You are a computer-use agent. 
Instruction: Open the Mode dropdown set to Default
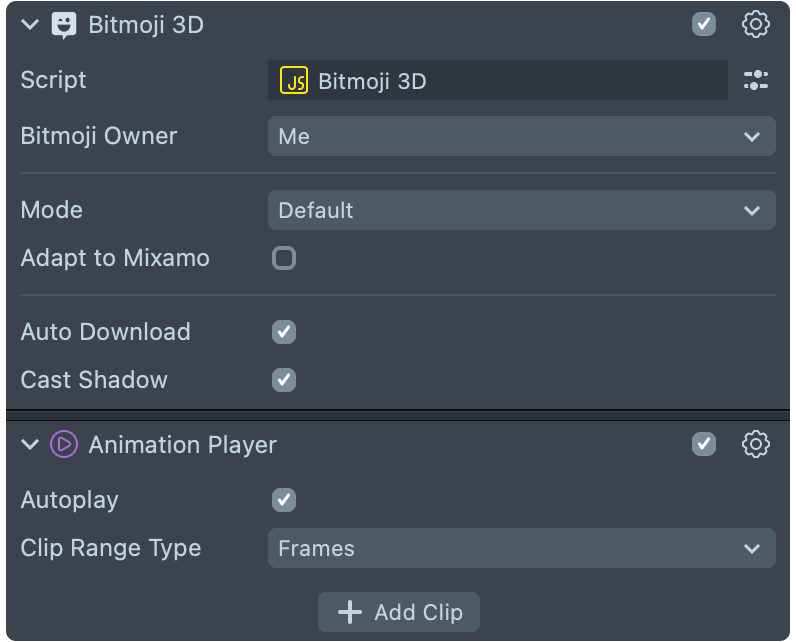pyautogui.click(x=521, y=211)
